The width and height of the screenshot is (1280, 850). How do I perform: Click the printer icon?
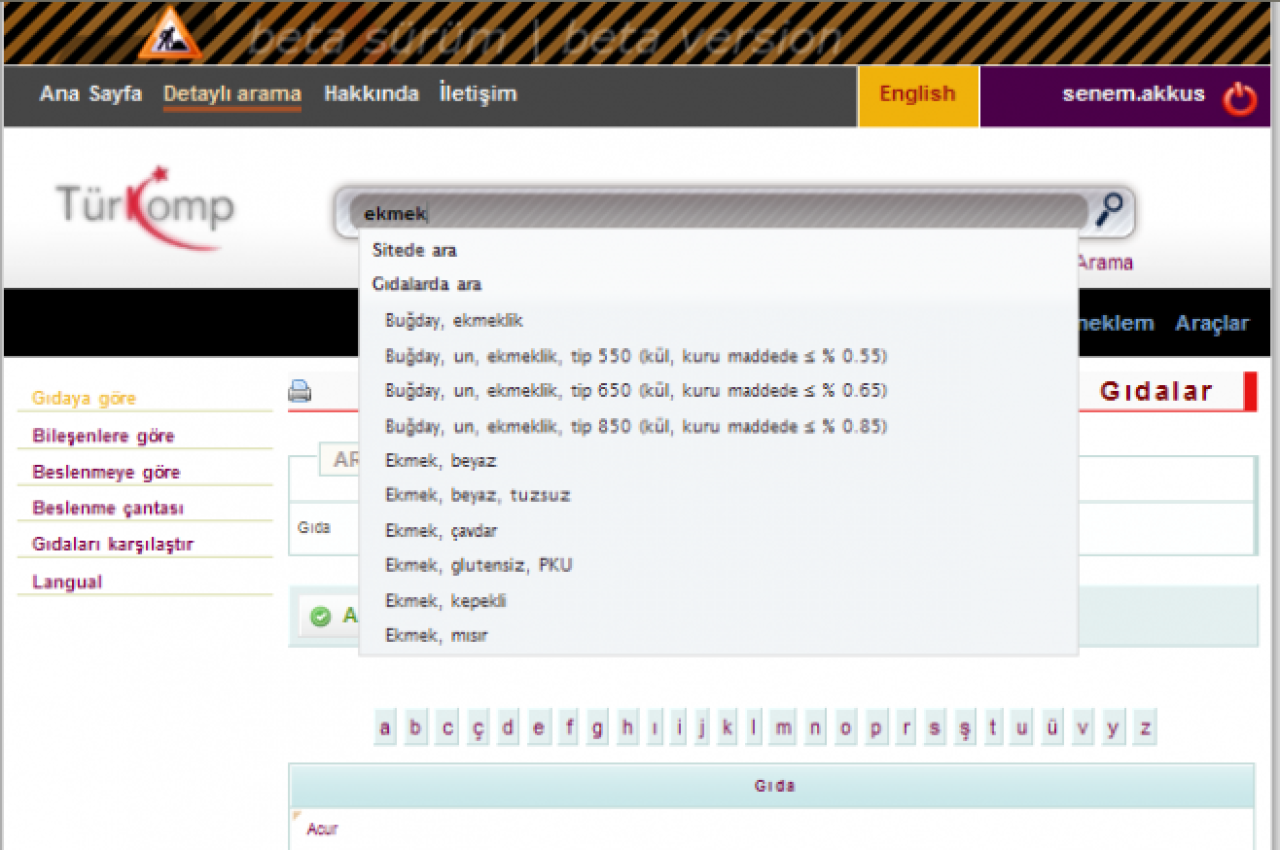coord(300,391)
